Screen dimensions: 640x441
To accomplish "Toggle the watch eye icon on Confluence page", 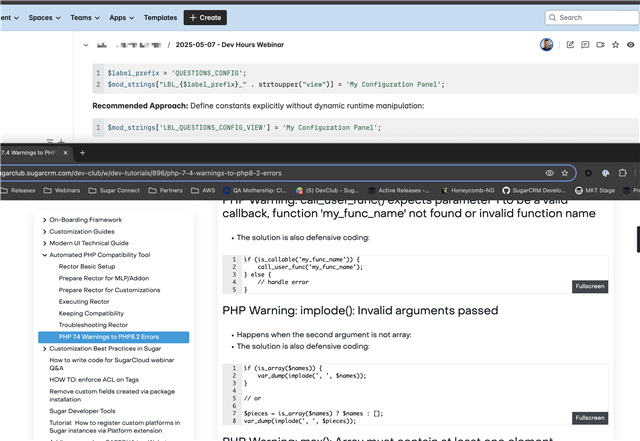I will 631,45.
